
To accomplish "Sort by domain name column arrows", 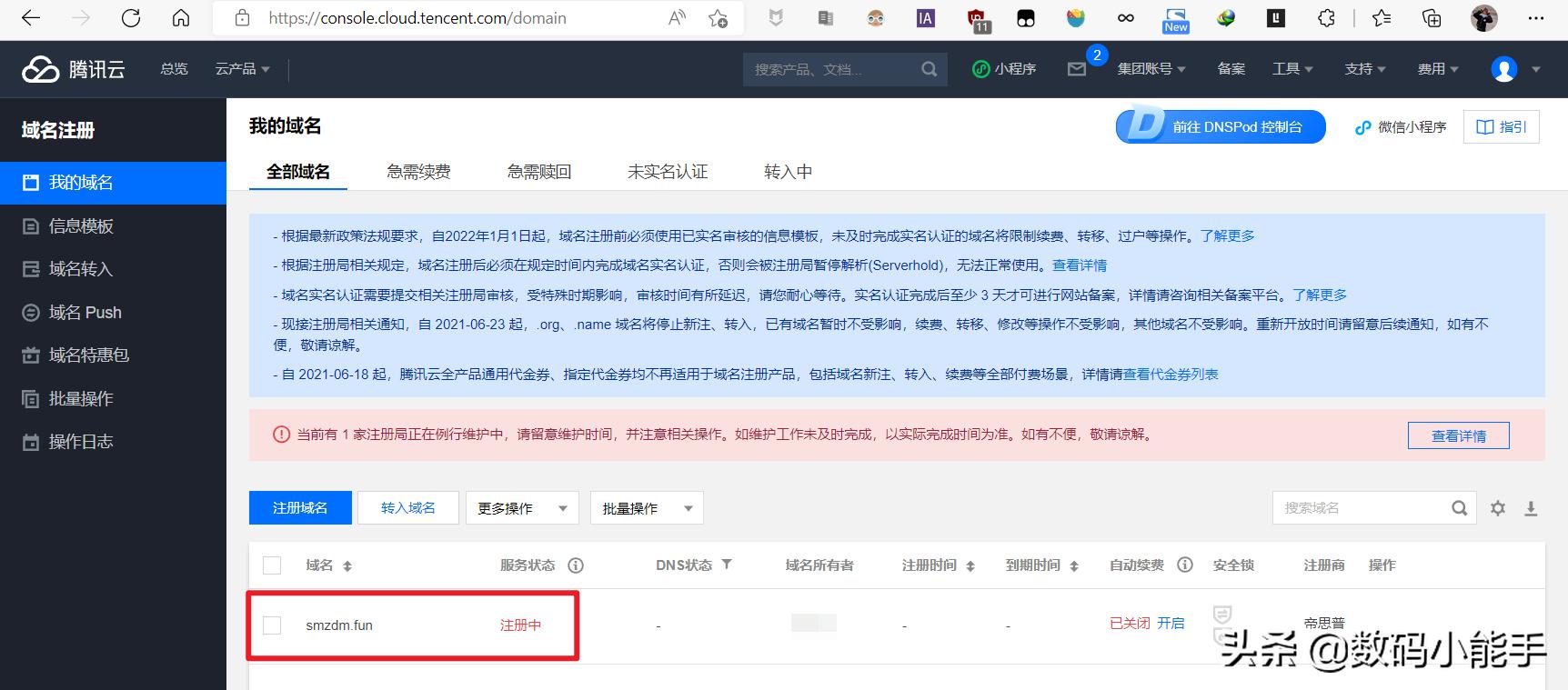I will [x=347, y=565].
